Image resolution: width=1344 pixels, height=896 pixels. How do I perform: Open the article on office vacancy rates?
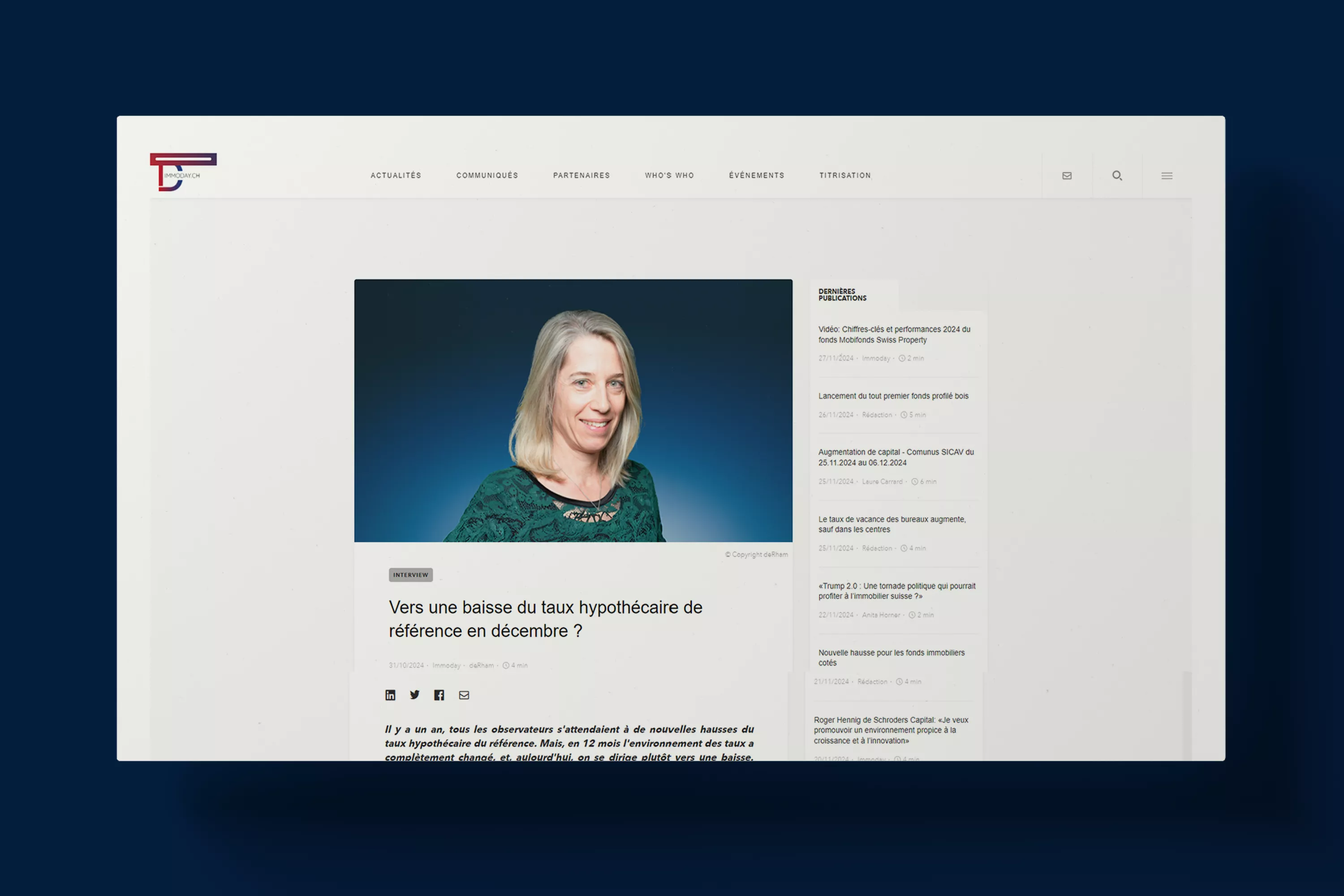click(x=892, y=524)
